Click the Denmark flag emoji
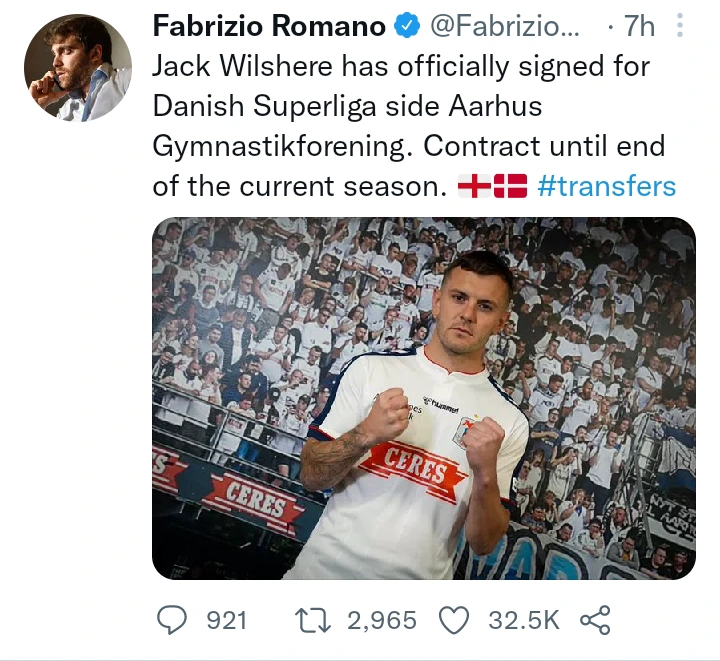This screenshot has height=661, width=720. tap(510, 186)
